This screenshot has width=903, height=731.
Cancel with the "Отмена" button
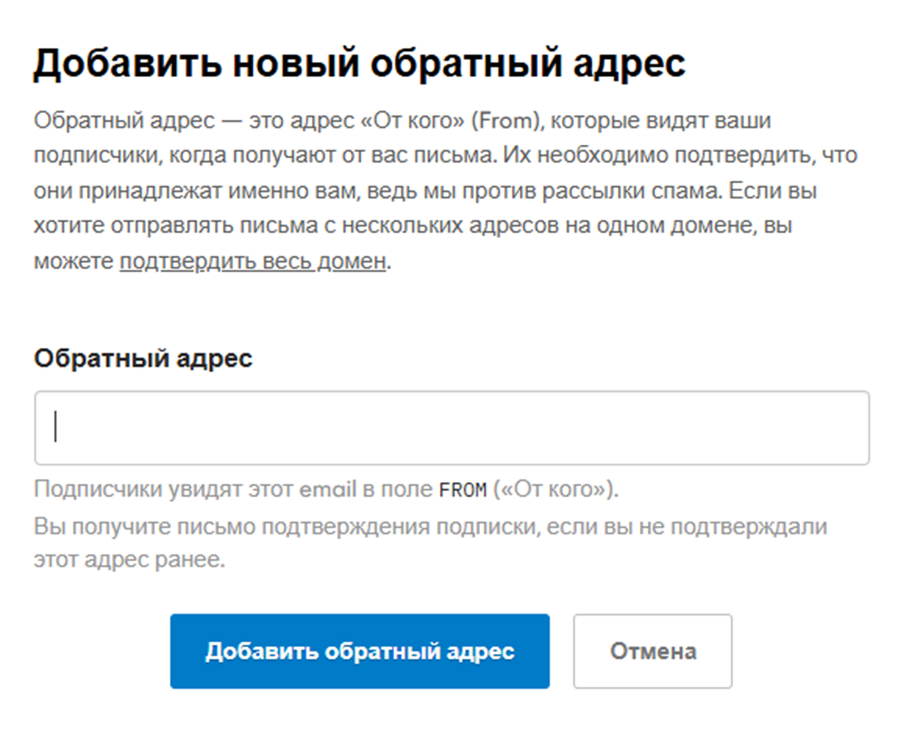click(x=652, y=652)
